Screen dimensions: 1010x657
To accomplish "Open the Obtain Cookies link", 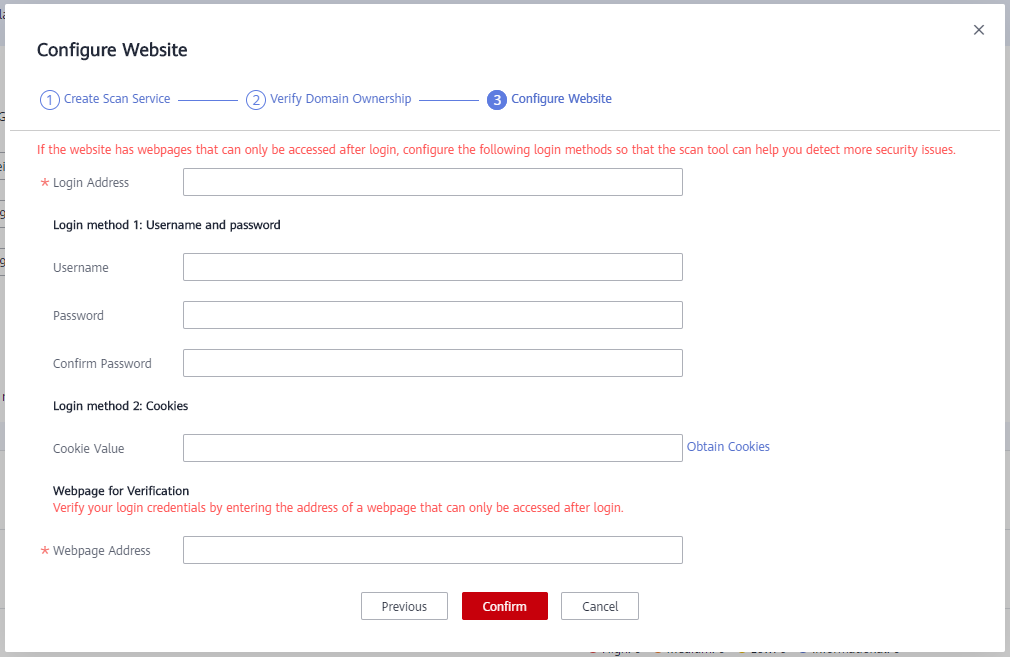I will (x=728, y=447).
